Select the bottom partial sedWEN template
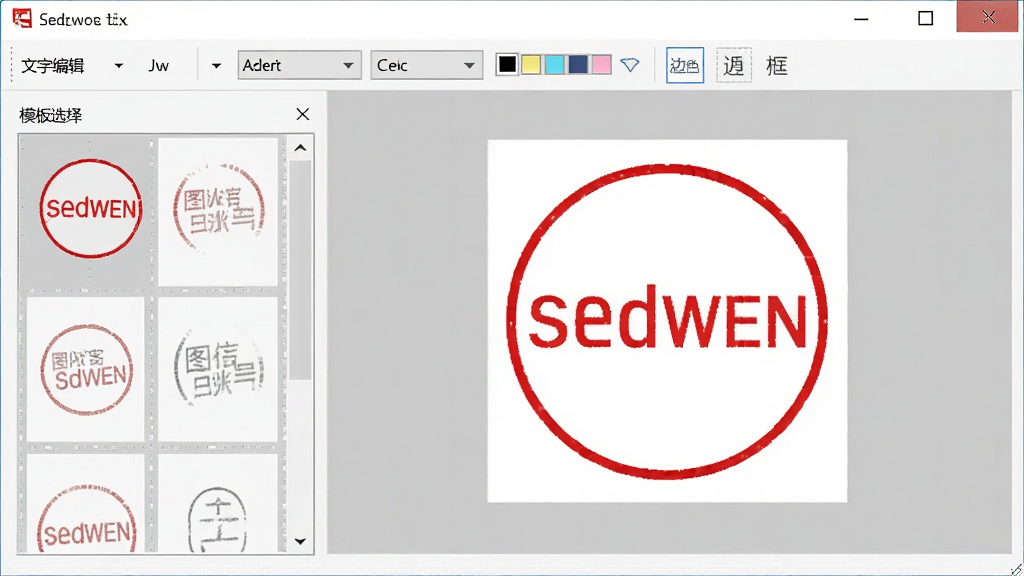The height and width of the screenshot is (576, 1024). tap(86, 504)
